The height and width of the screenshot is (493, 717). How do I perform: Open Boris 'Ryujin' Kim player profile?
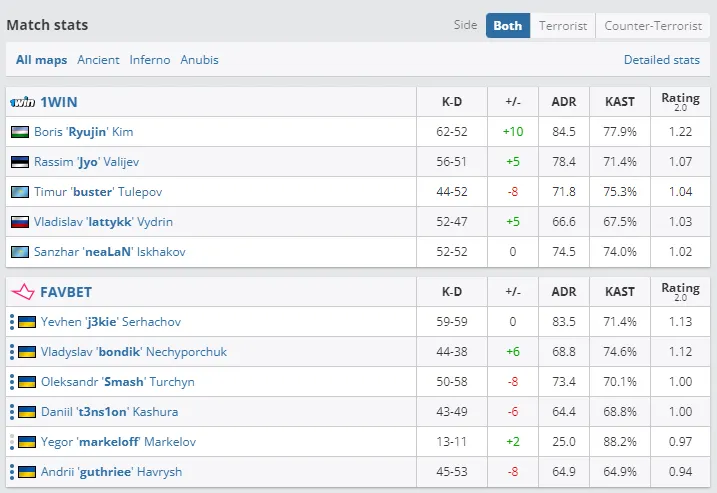(84, 132)
